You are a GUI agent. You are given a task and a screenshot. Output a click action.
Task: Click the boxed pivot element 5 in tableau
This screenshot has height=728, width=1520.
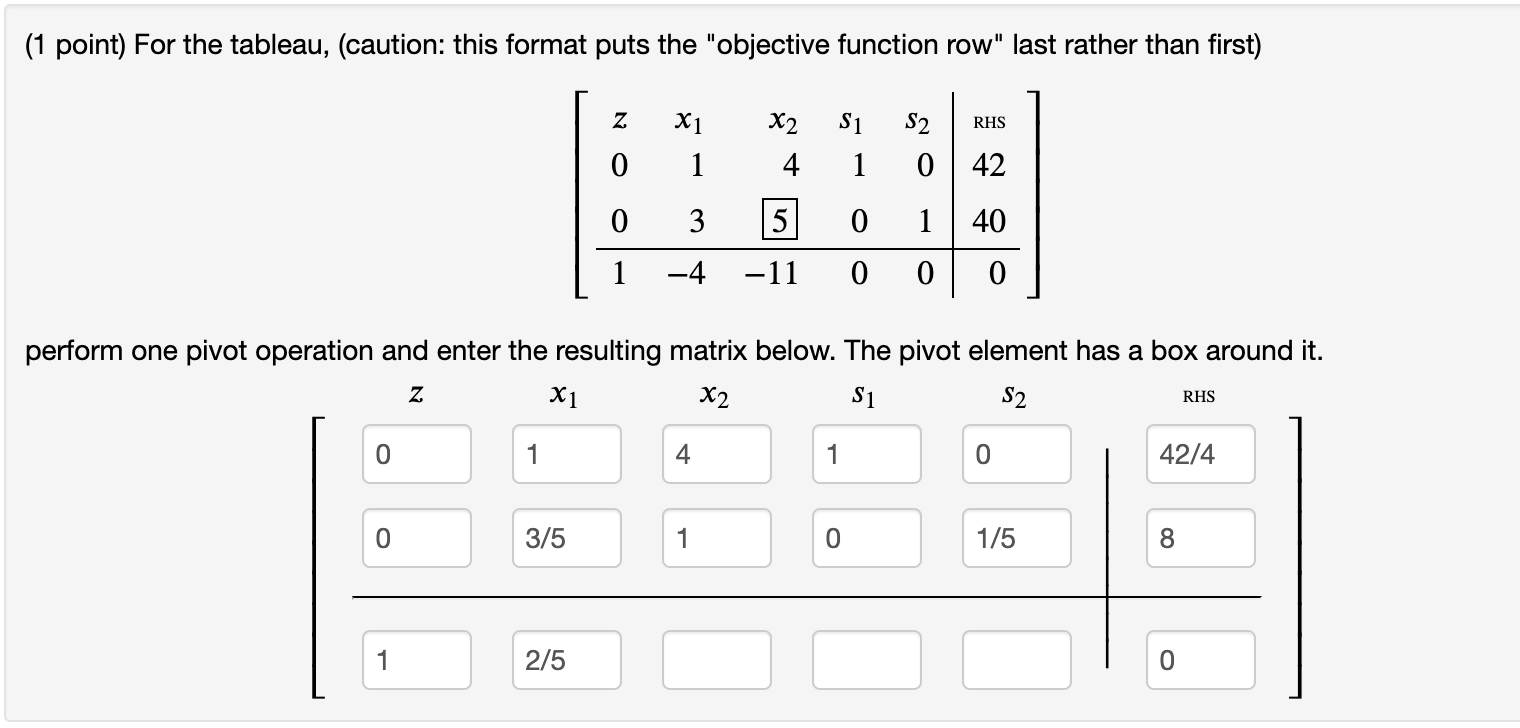coord(779,220)
